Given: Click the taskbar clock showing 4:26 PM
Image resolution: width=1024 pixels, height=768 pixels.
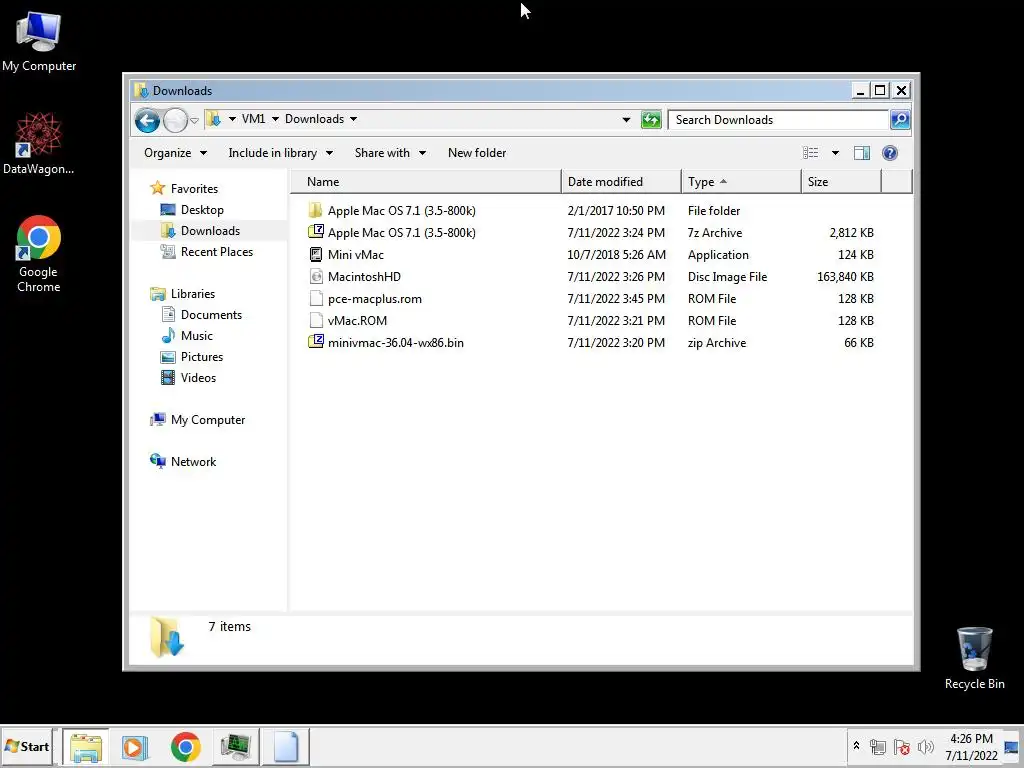Looking at the screenshot, I should 971,746.
